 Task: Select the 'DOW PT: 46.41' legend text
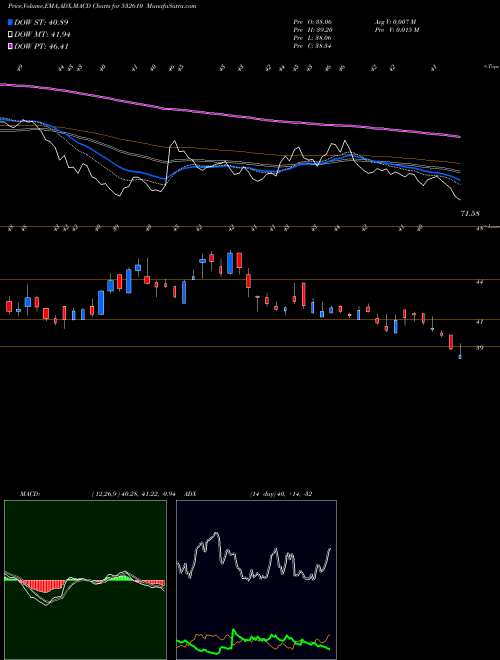point(41,46)
